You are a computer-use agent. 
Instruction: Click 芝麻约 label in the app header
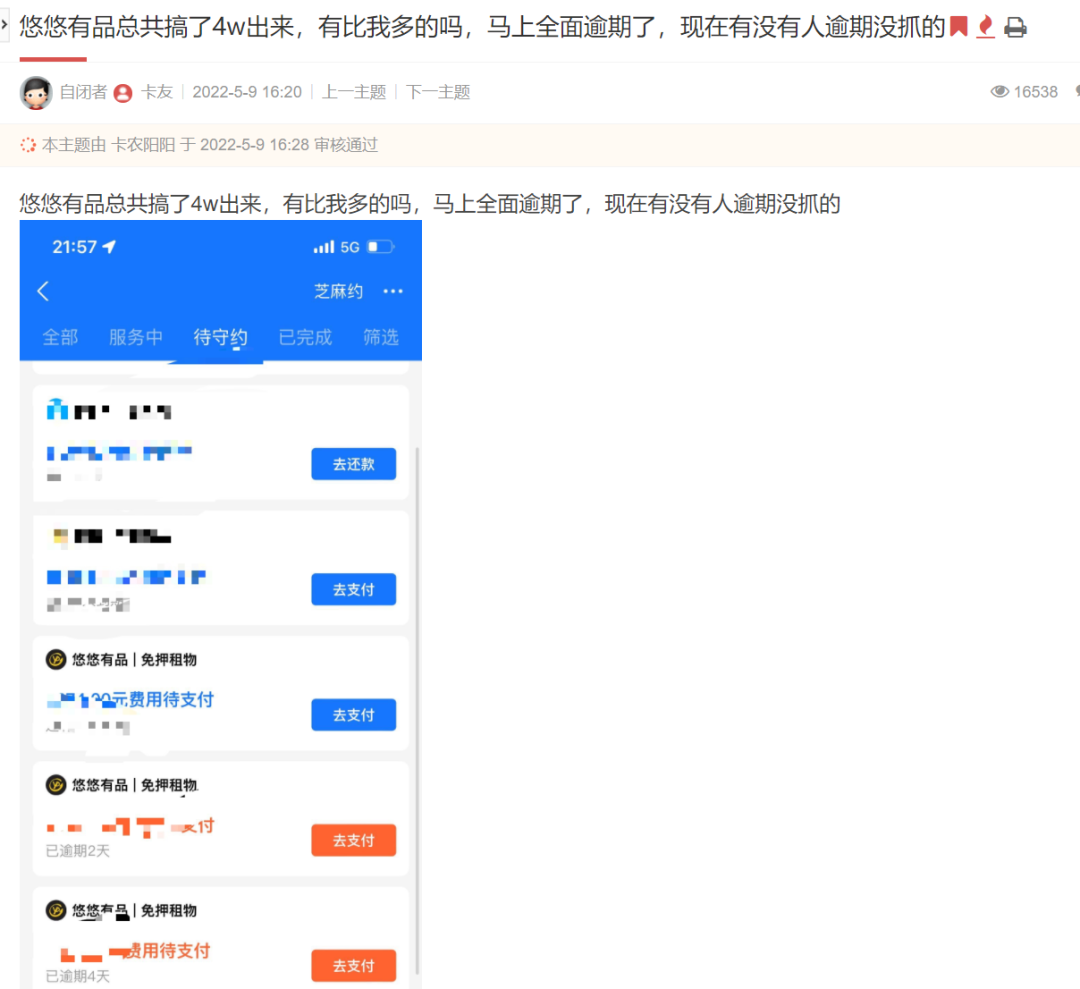coord(338,291)
